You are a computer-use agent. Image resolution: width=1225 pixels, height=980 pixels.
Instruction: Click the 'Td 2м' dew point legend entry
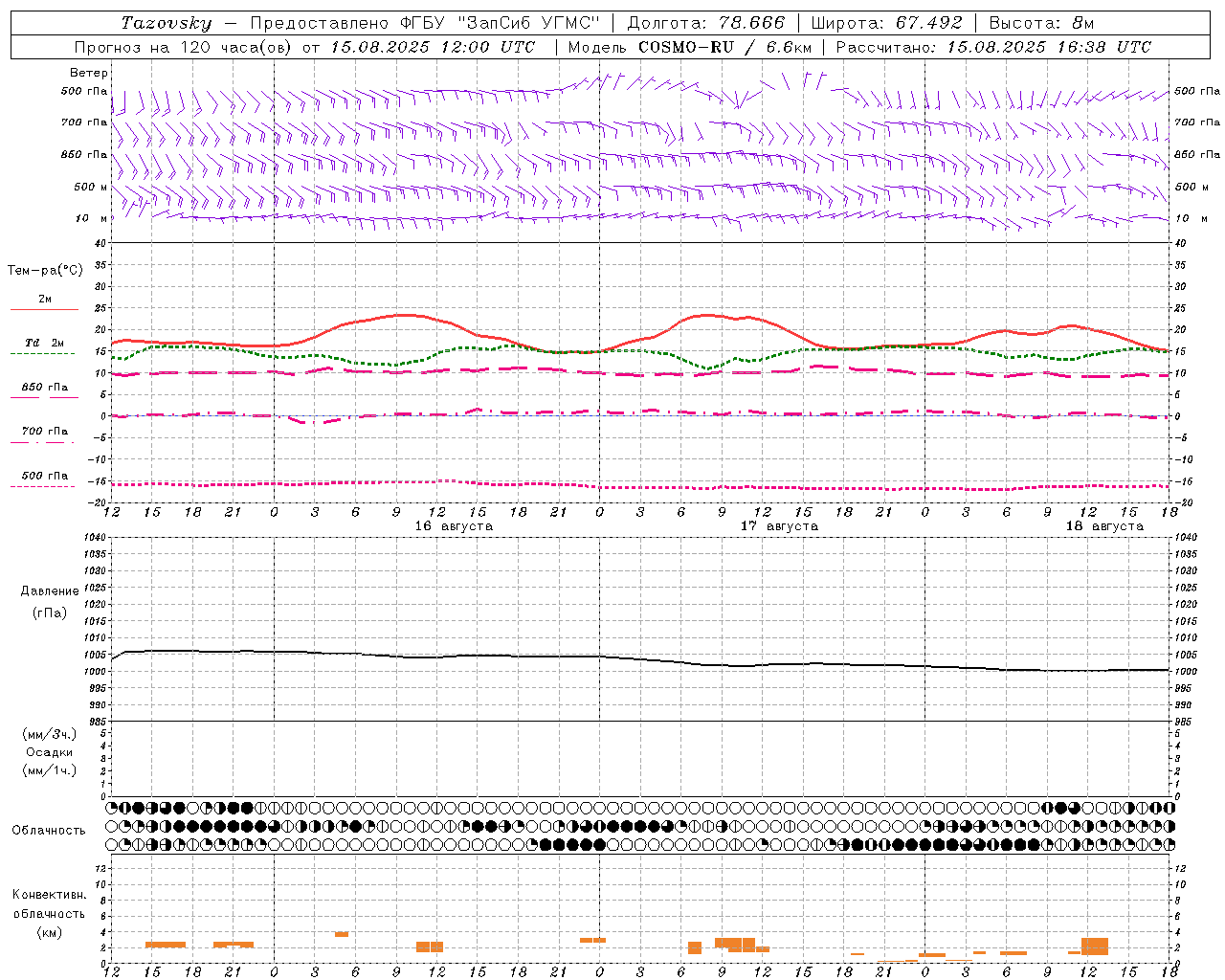45,343
